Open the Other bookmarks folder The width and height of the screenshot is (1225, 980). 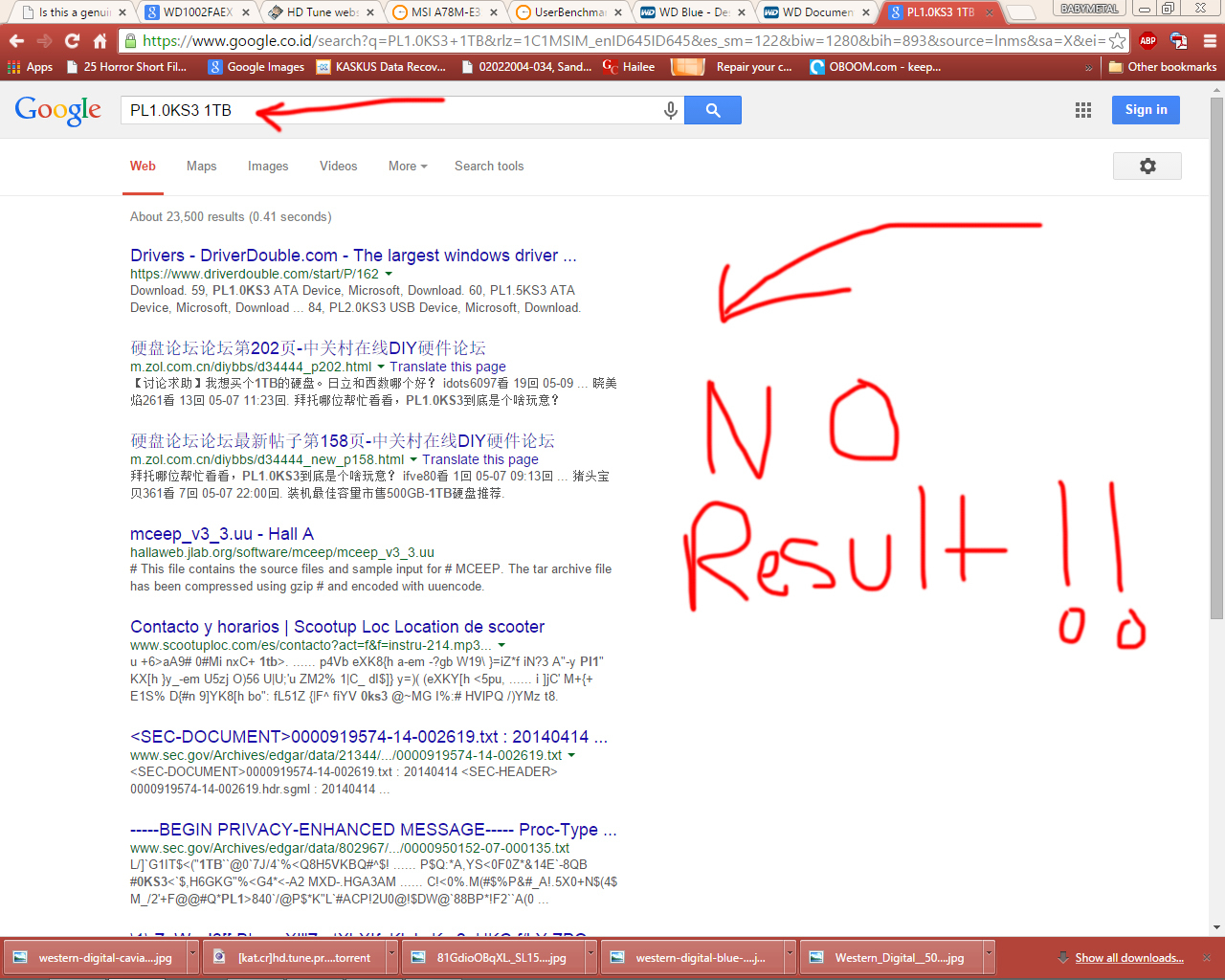pyautogui.click(x=1162, y=67)
